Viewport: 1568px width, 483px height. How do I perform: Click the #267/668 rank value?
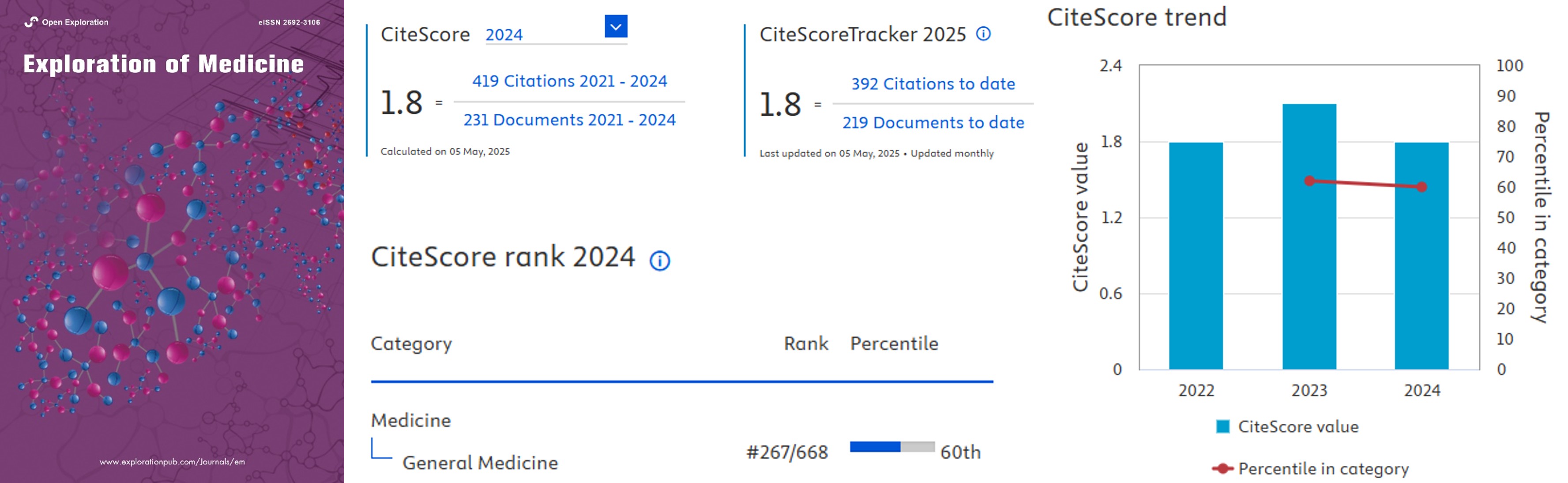click(787, 453)
